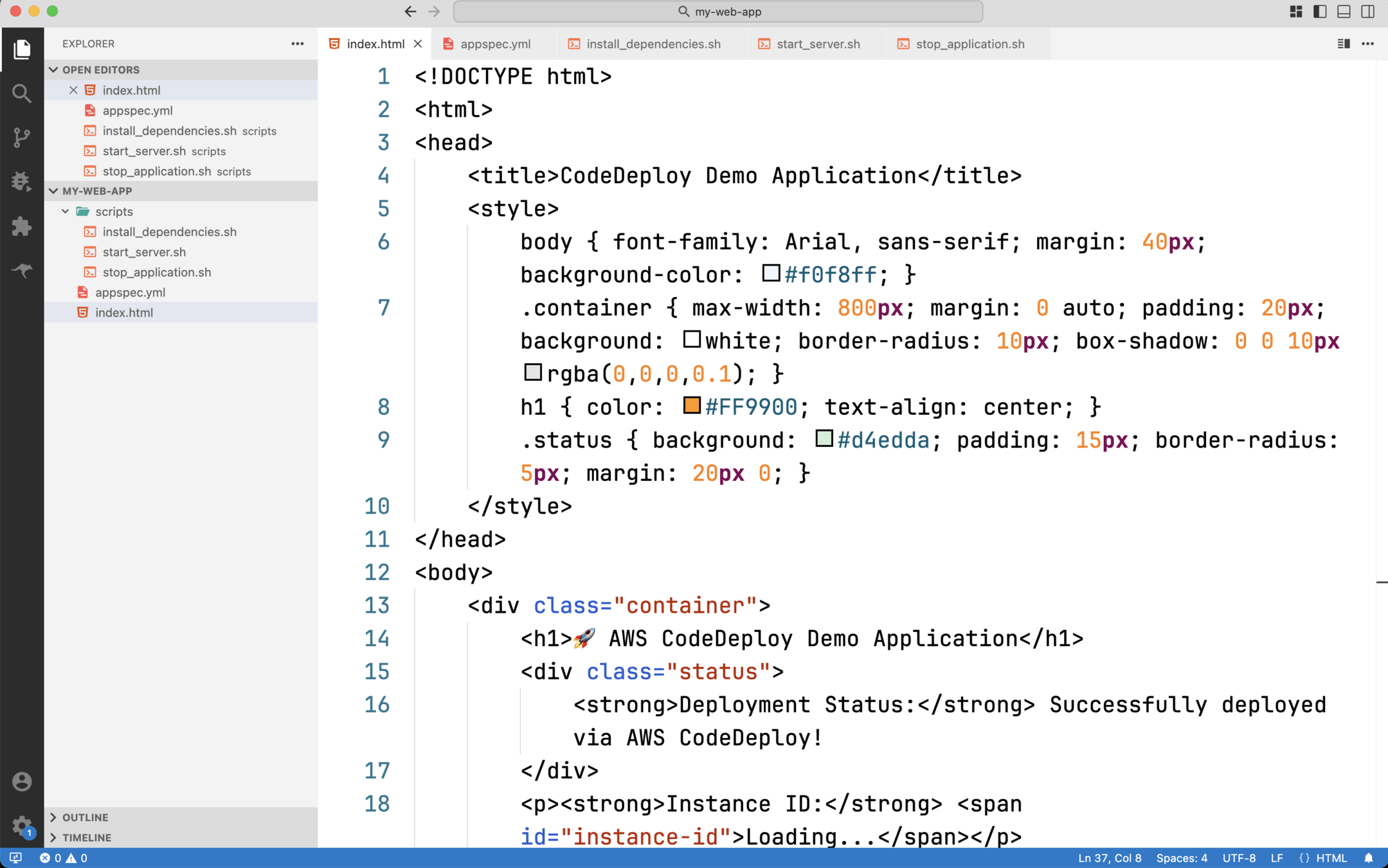The height and width of the screenshot is (868, 1388).
Task: Collapse the scripts folder in explorer
Action: tap(66, 212)
